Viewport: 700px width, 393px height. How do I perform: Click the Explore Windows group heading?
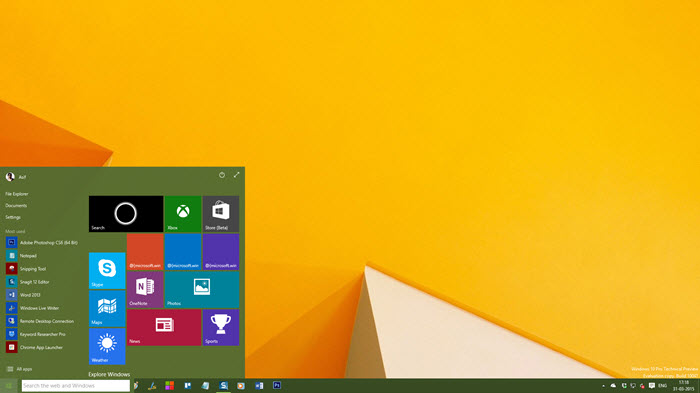coord(109,374)
